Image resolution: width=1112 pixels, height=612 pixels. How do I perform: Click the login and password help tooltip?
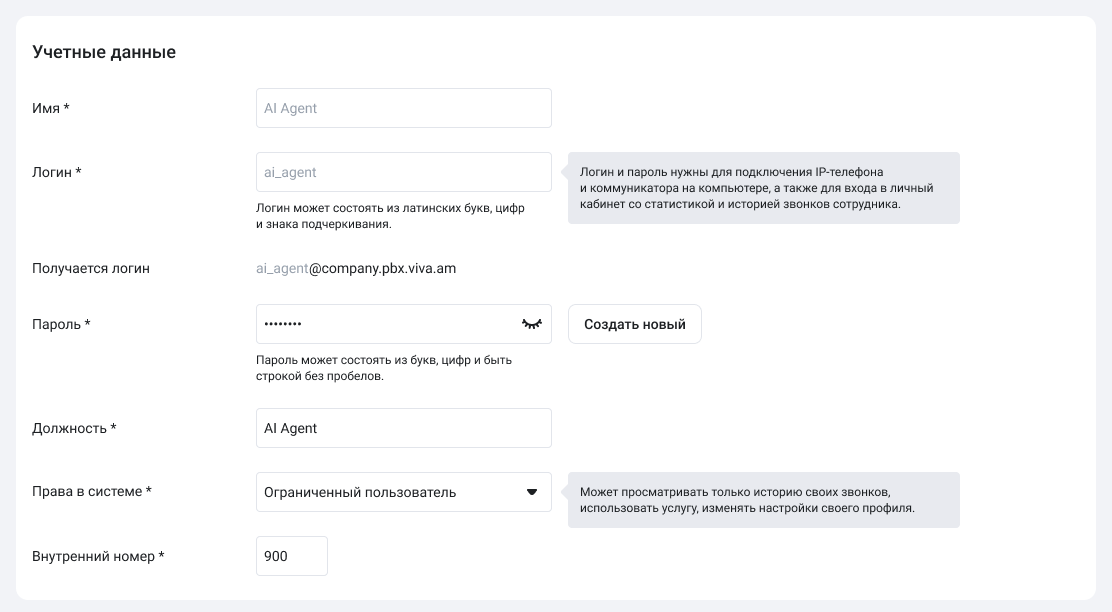coord(764,188)
